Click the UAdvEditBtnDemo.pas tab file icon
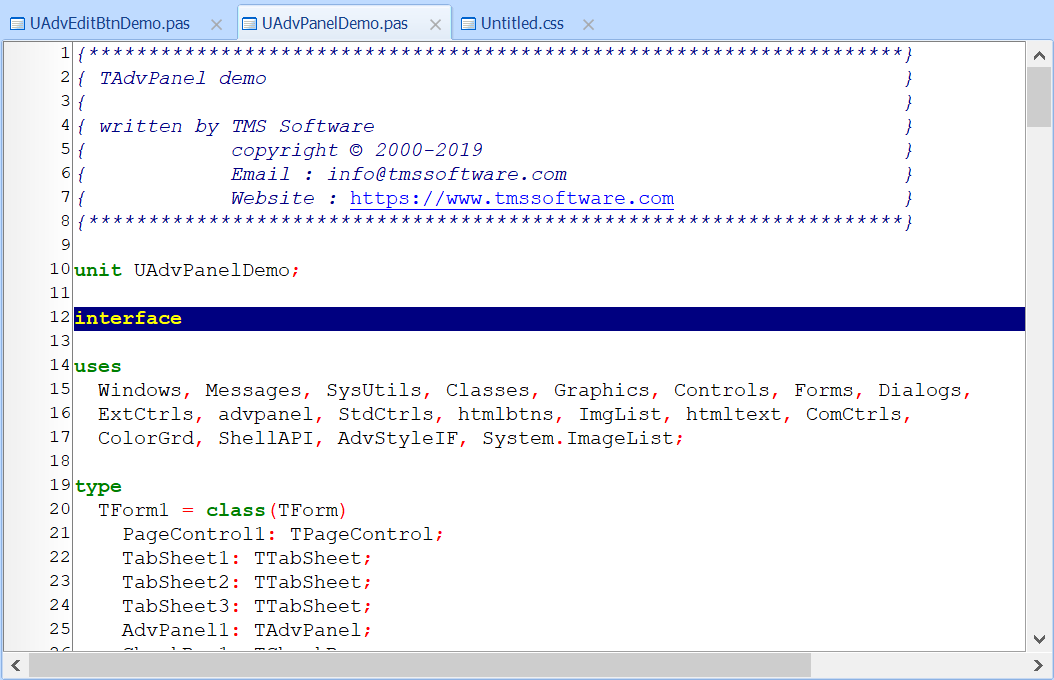This screenshot has width=1054, height=680. 17,24
